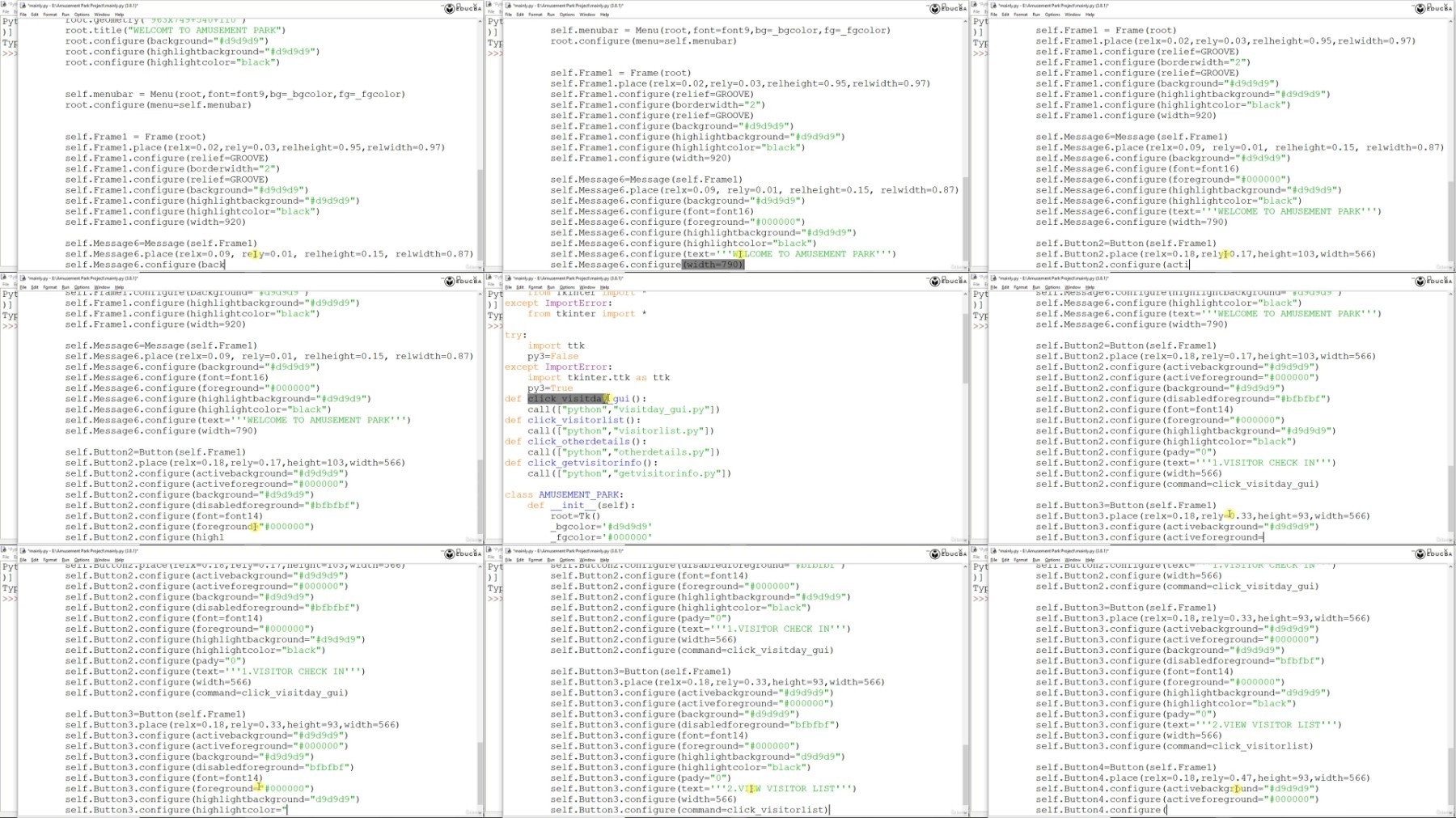This screenshot has width=1456, height=818.
Task: Click the line import ttk
Action: click(x=556, y=345)
